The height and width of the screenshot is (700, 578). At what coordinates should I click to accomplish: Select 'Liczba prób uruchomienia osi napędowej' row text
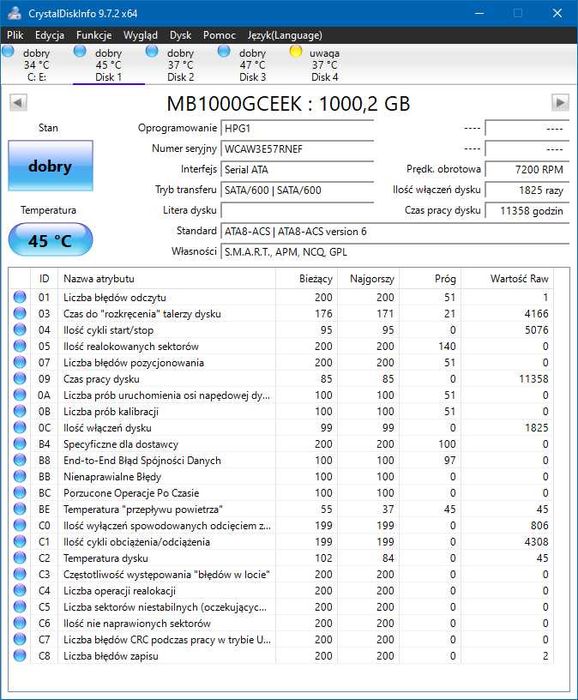click(166, 395)
